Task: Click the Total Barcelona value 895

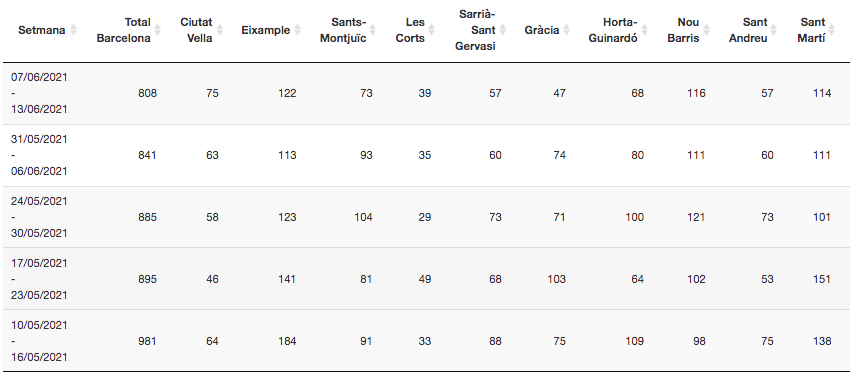Action: [147, 279]
